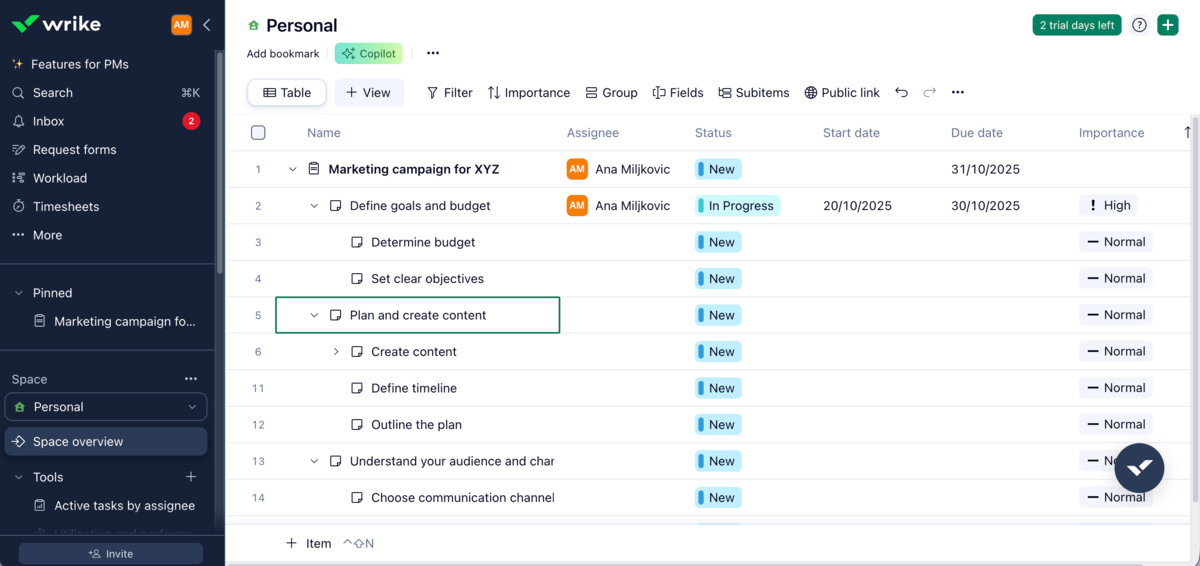
Task: Collapse Define goals and budget row
Action: (x=314, y=206)
